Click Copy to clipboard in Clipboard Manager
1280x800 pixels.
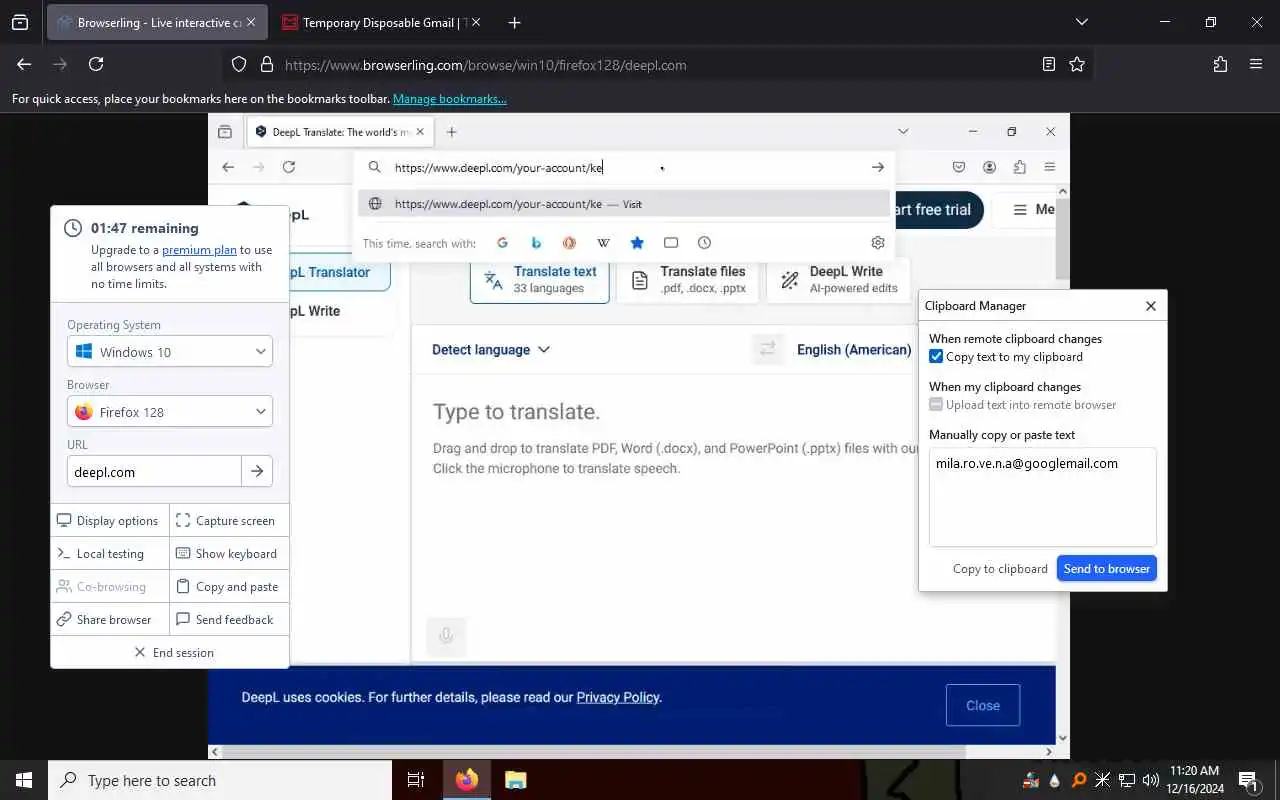pyautogui.click(x=1000, y=568)
